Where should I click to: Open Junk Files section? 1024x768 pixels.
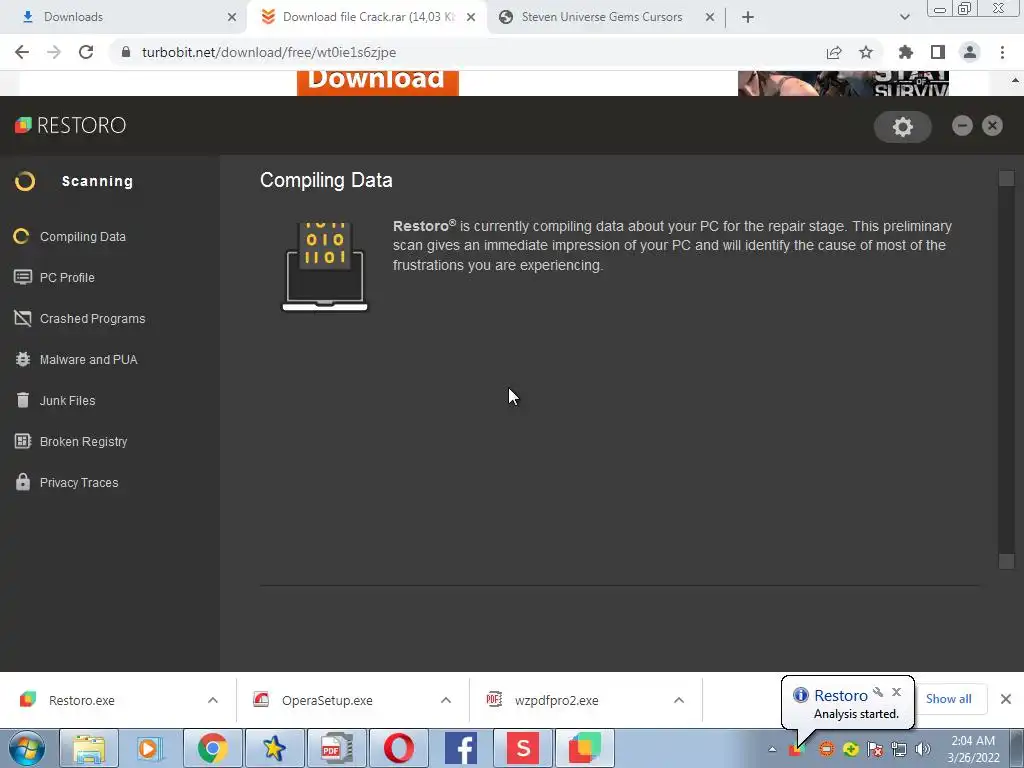[x=54, y=400]
